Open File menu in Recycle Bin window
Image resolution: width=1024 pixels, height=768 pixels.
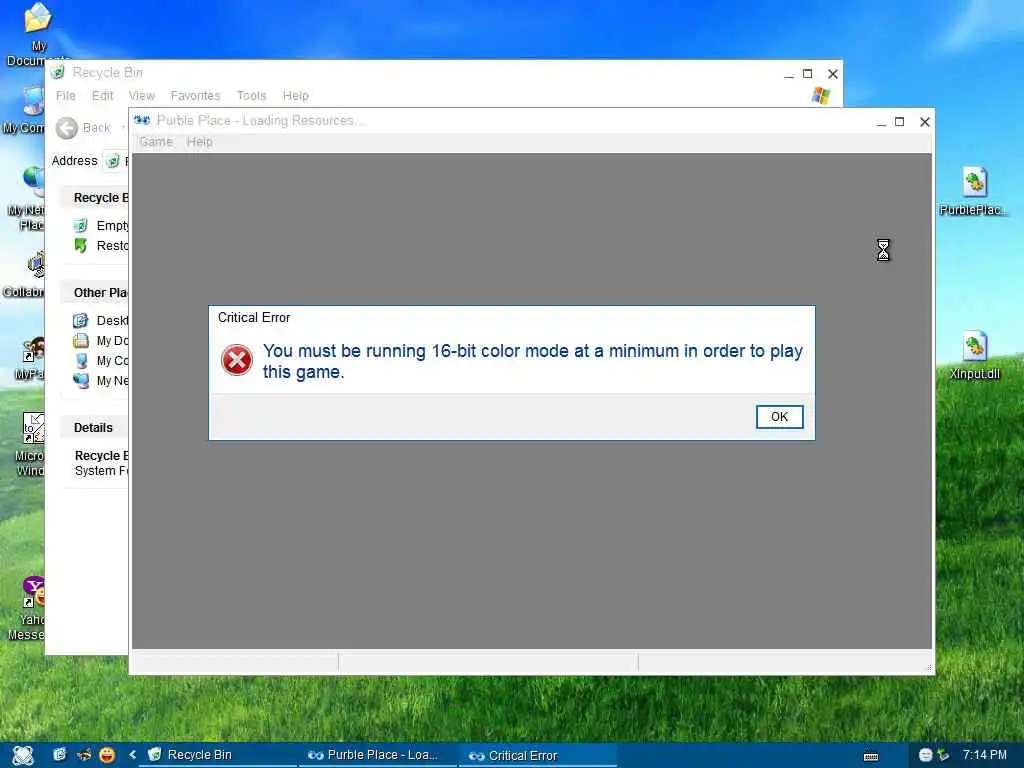point(65,95)
